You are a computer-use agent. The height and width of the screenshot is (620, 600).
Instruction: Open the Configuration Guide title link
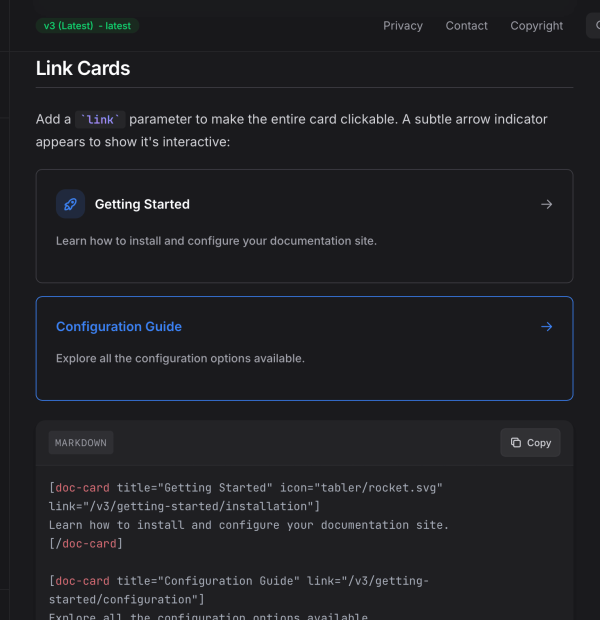pyautogui.click(x=119, y=327)
